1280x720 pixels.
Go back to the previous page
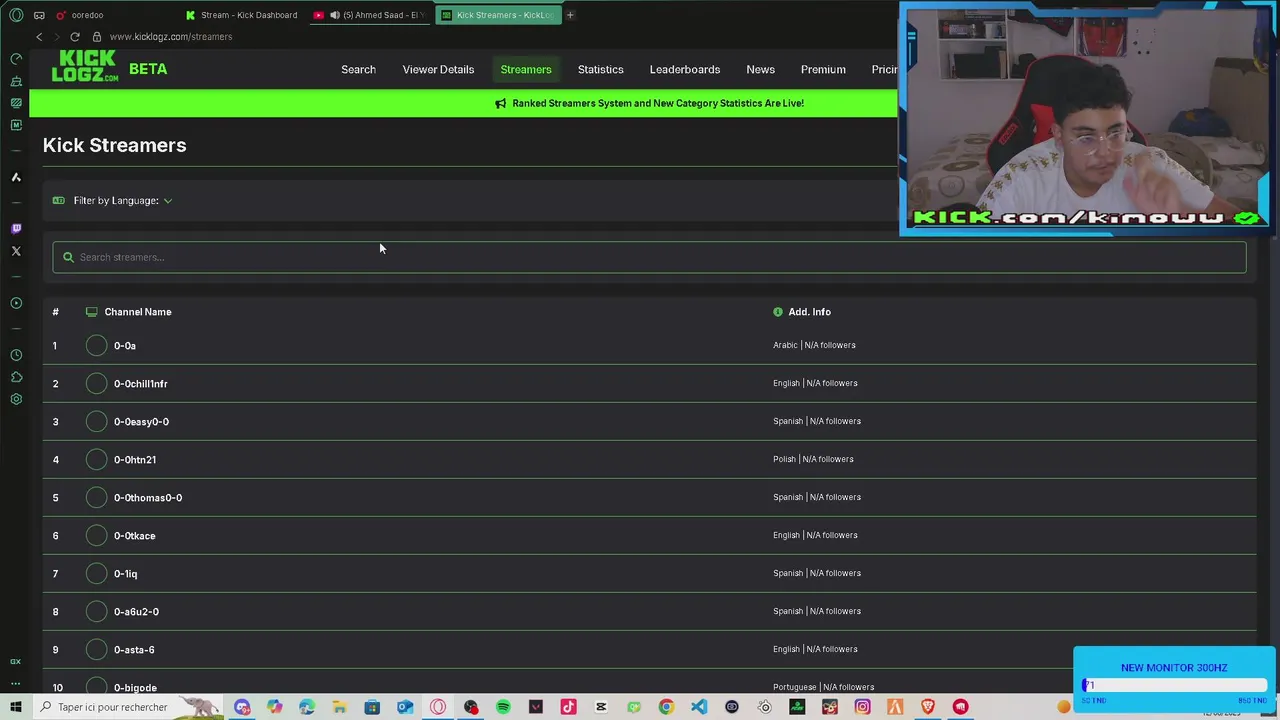[39, 37]
